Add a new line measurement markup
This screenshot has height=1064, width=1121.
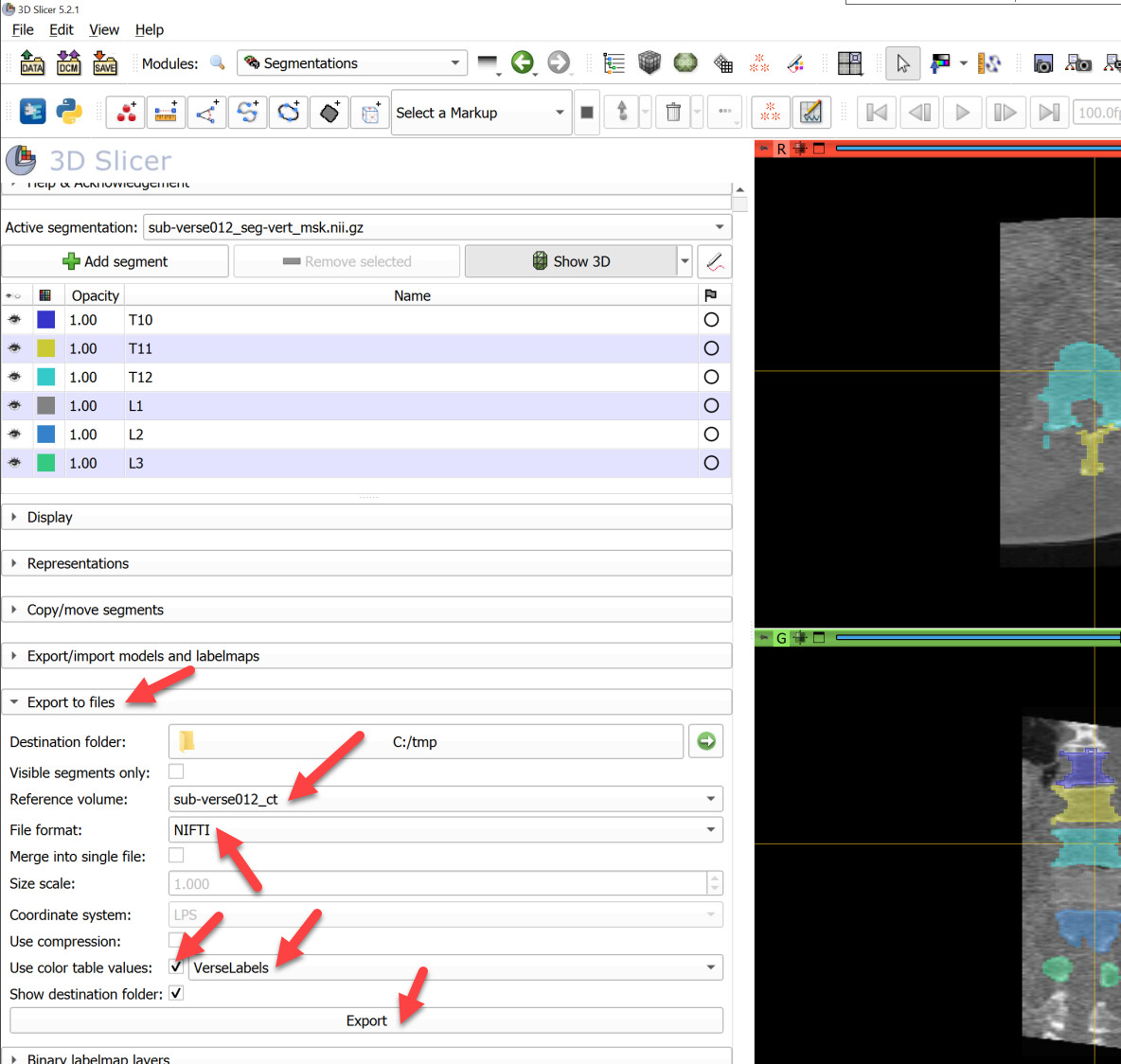[167, 112]
